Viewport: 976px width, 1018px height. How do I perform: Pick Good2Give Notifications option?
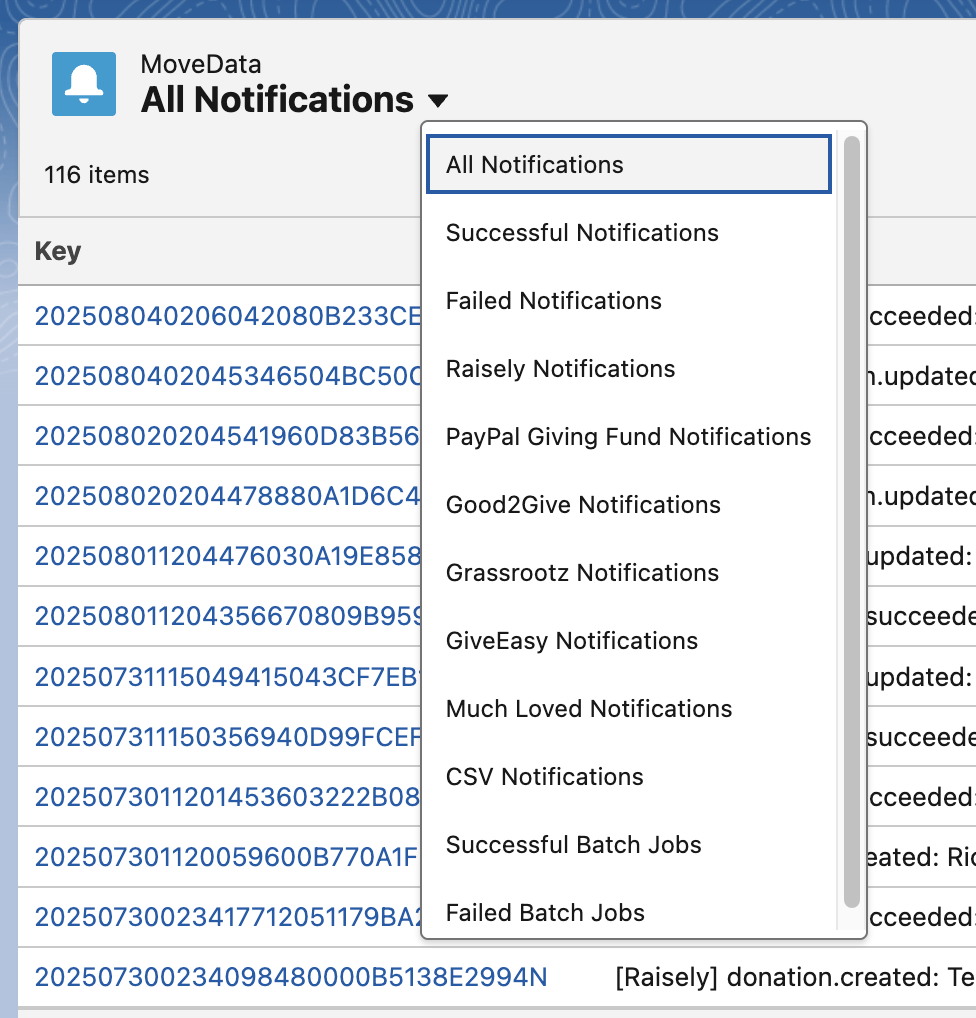[x=583, y=505]
